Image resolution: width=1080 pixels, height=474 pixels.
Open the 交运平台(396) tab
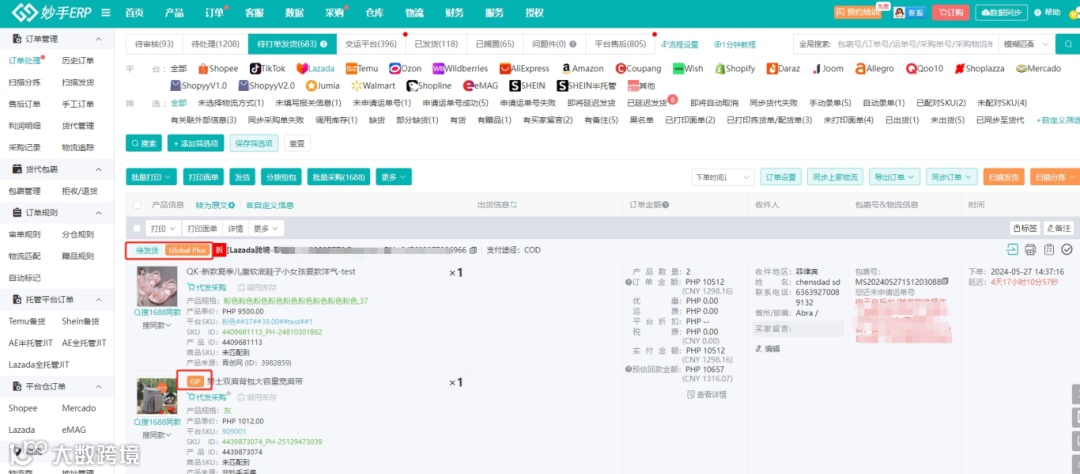[371, 44]
